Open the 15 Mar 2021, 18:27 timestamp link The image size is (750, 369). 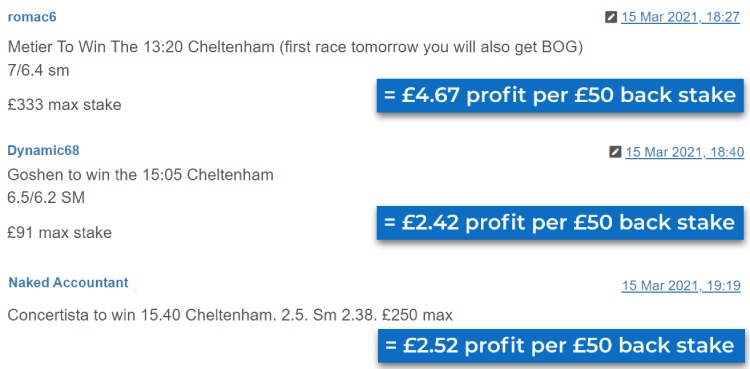click(681, 18)
